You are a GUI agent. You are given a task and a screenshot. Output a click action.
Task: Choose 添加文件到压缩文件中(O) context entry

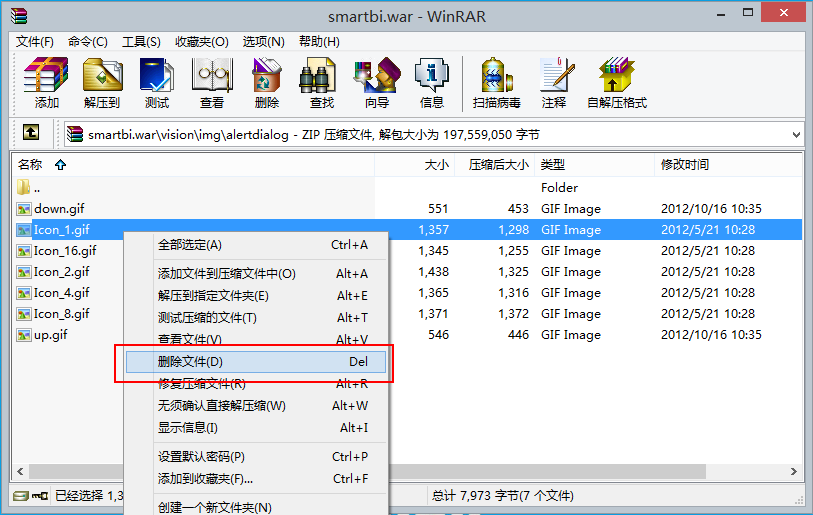coord(256,274)
